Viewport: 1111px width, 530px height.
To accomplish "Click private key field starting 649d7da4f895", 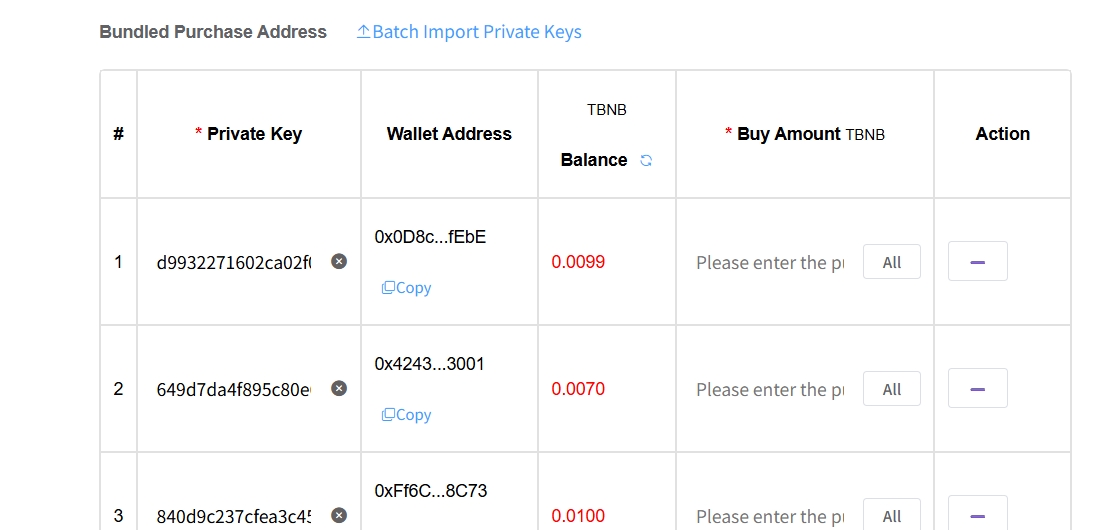I will tap(234, 390).
